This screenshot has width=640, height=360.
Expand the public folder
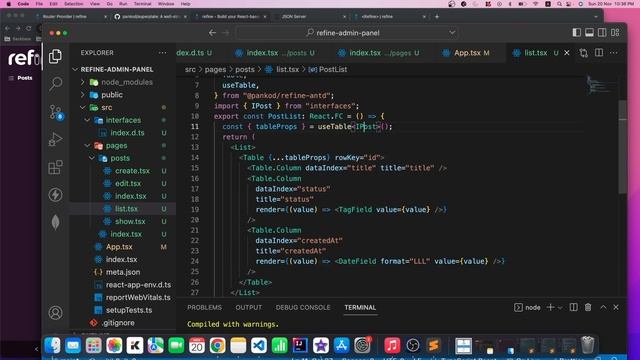(x=82, y=95)
